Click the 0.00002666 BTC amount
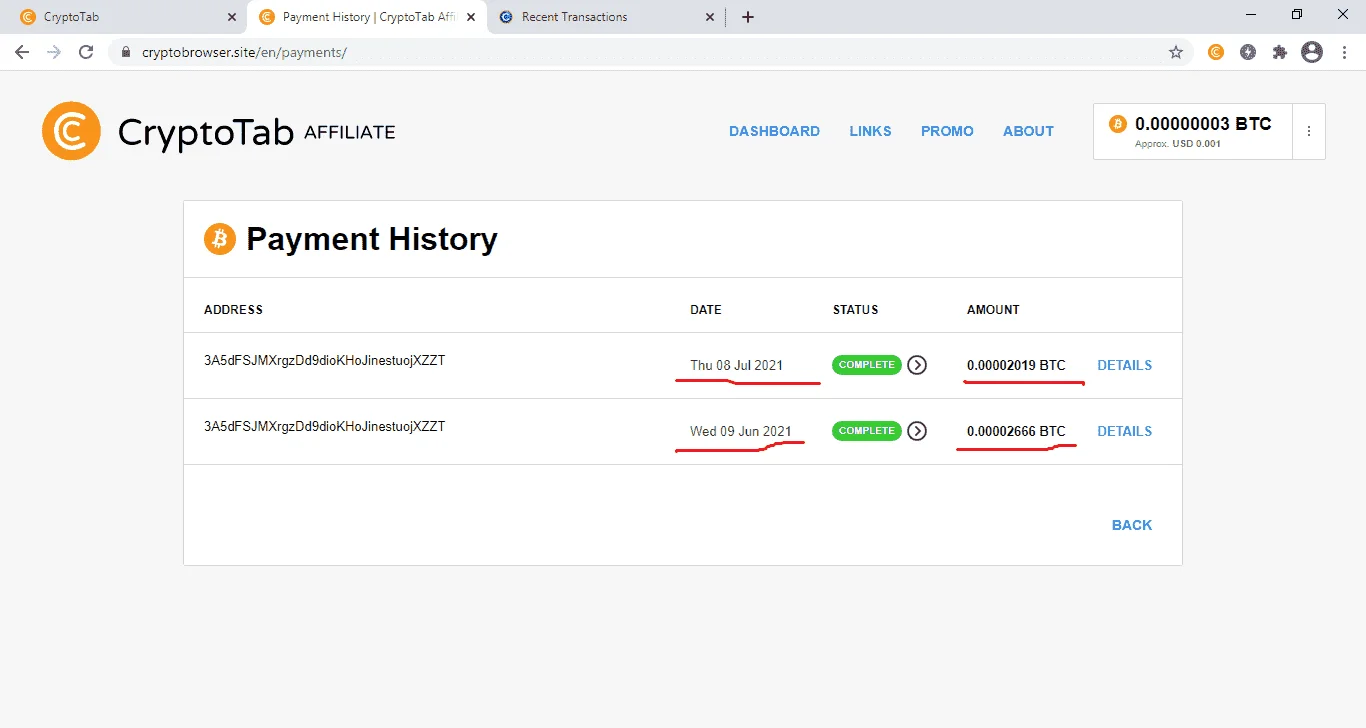 (1016, 431)
